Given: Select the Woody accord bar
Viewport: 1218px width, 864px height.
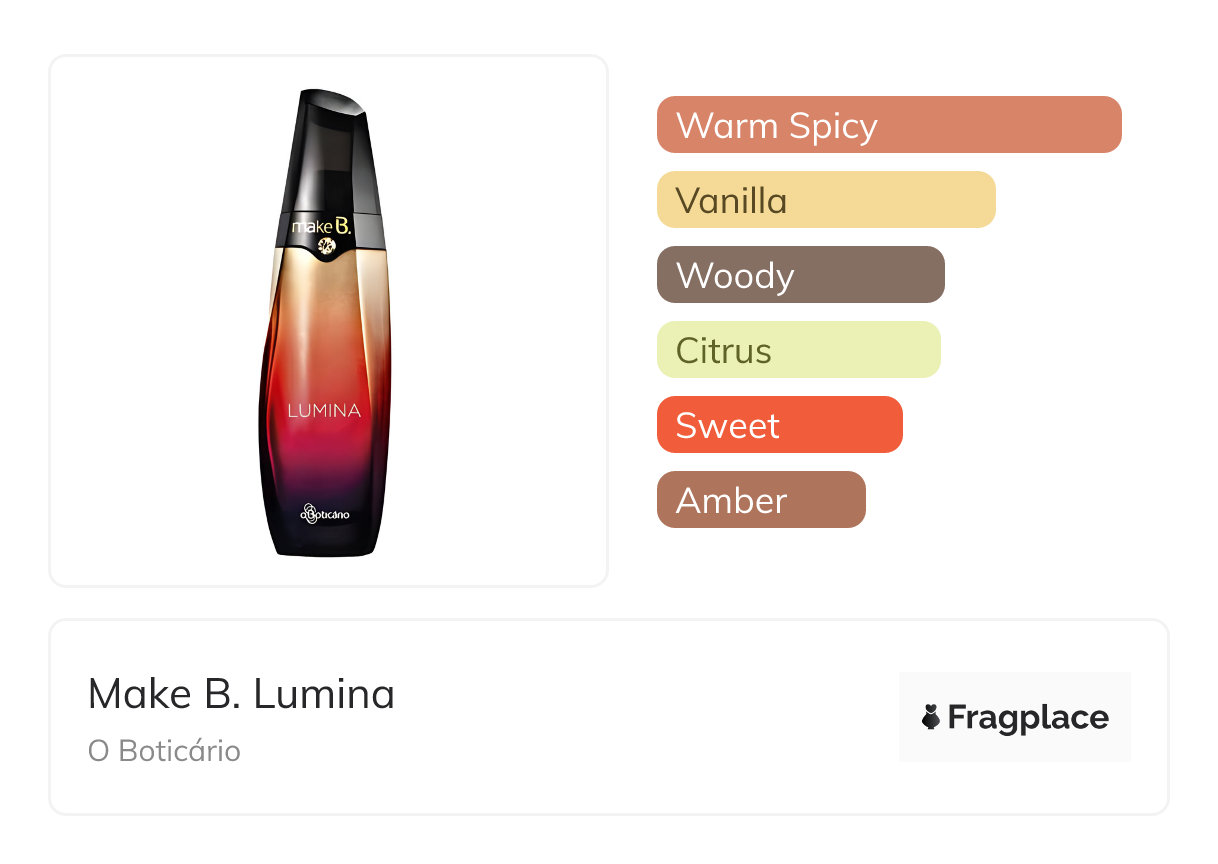Looking at the screenshot, I should click(800, 275).
